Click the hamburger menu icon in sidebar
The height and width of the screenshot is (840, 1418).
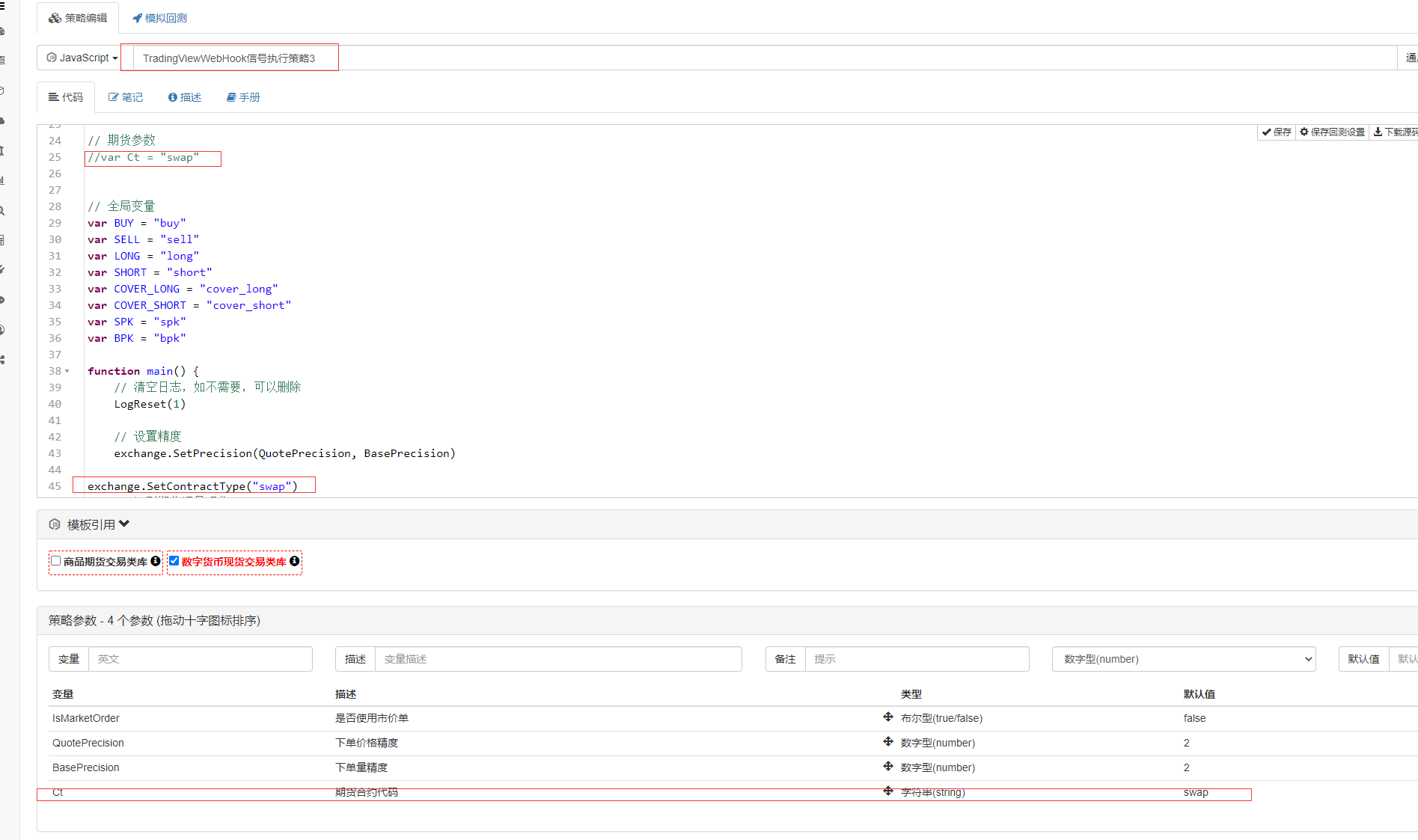[x=2, y=5]
